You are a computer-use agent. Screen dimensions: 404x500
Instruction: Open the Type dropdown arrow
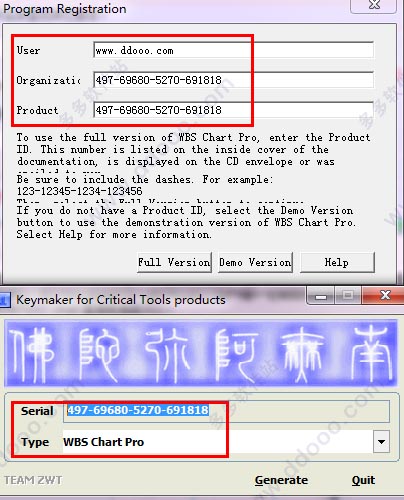381,442
